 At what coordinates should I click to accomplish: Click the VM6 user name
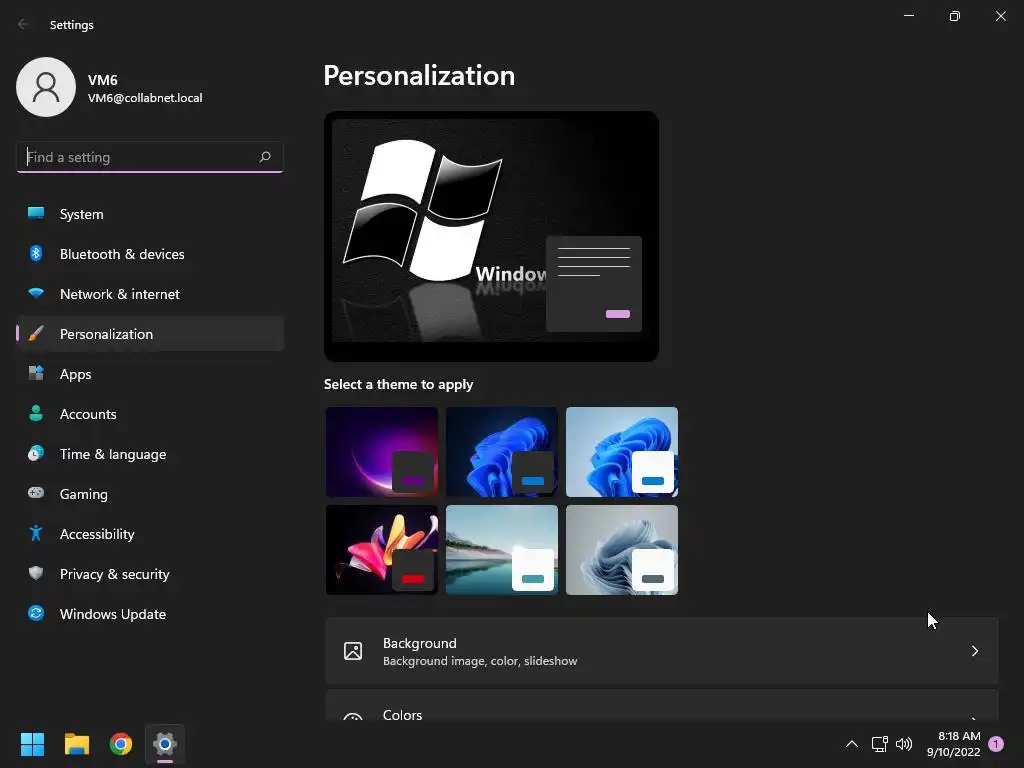coord(103,80)
